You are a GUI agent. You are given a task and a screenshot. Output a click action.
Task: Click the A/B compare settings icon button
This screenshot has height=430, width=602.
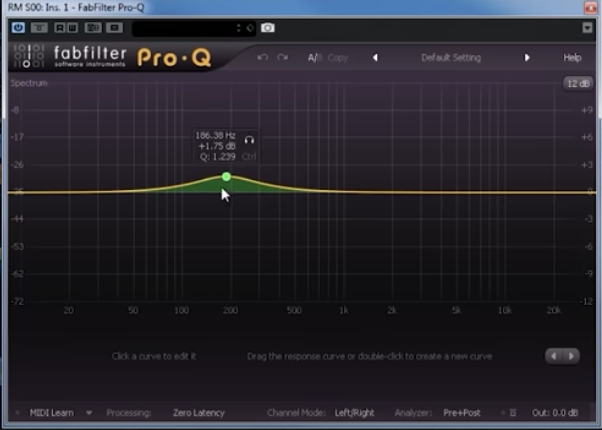[93, 28]
